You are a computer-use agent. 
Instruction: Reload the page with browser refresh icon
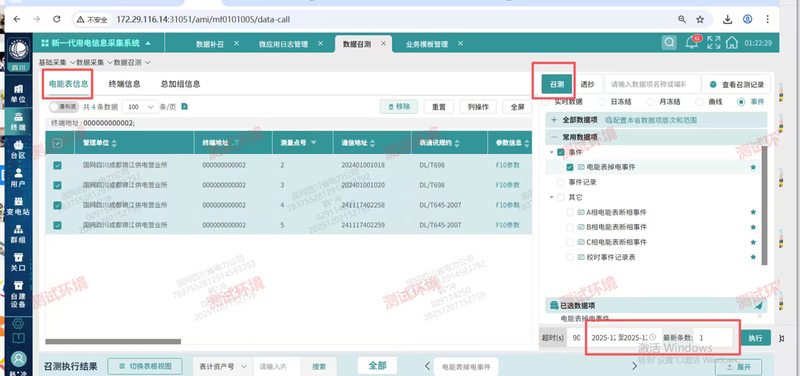point(57,19)
